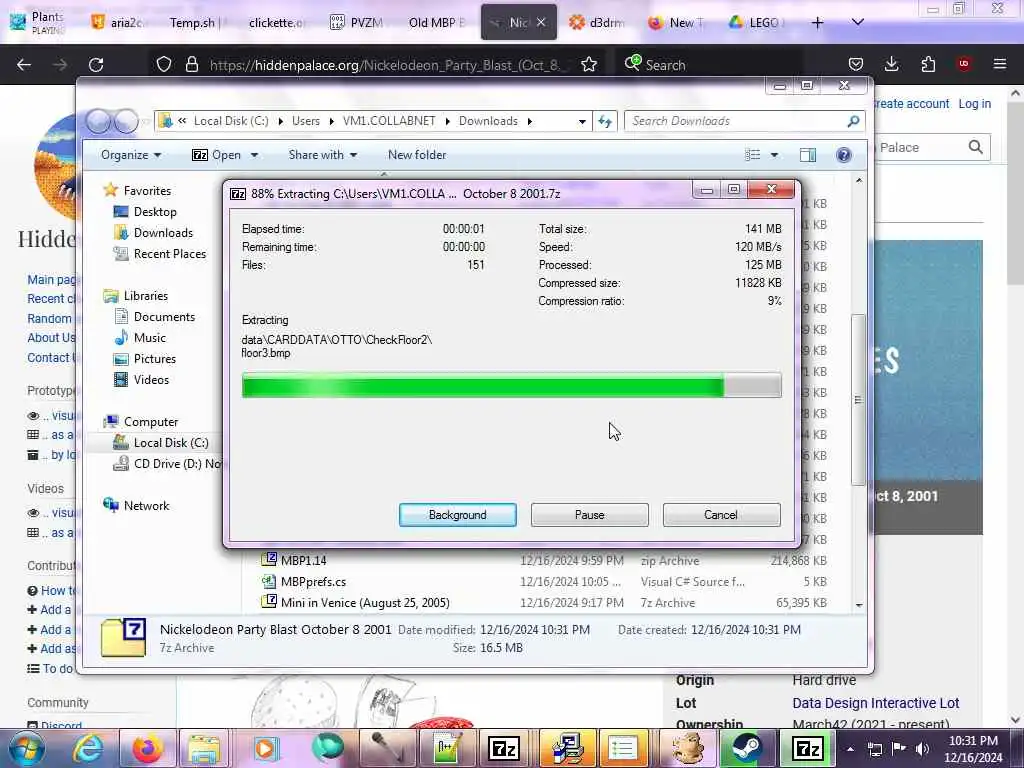Open taskbar clock 10:31 PM
The image size is (1024, 768).
973,748
